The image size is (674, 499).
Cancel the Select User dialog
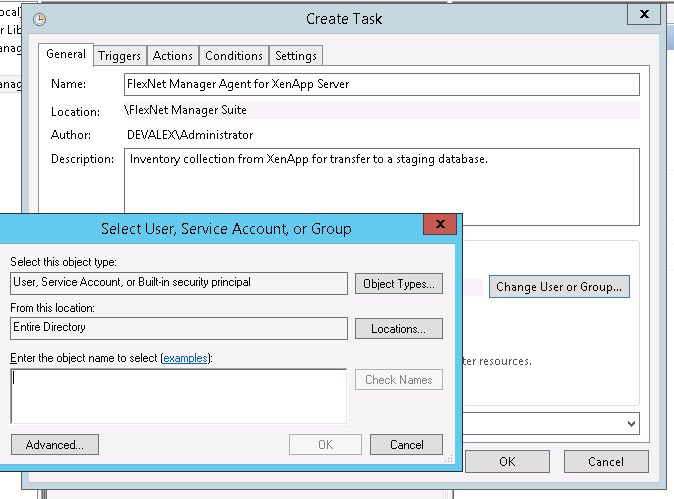406,445
